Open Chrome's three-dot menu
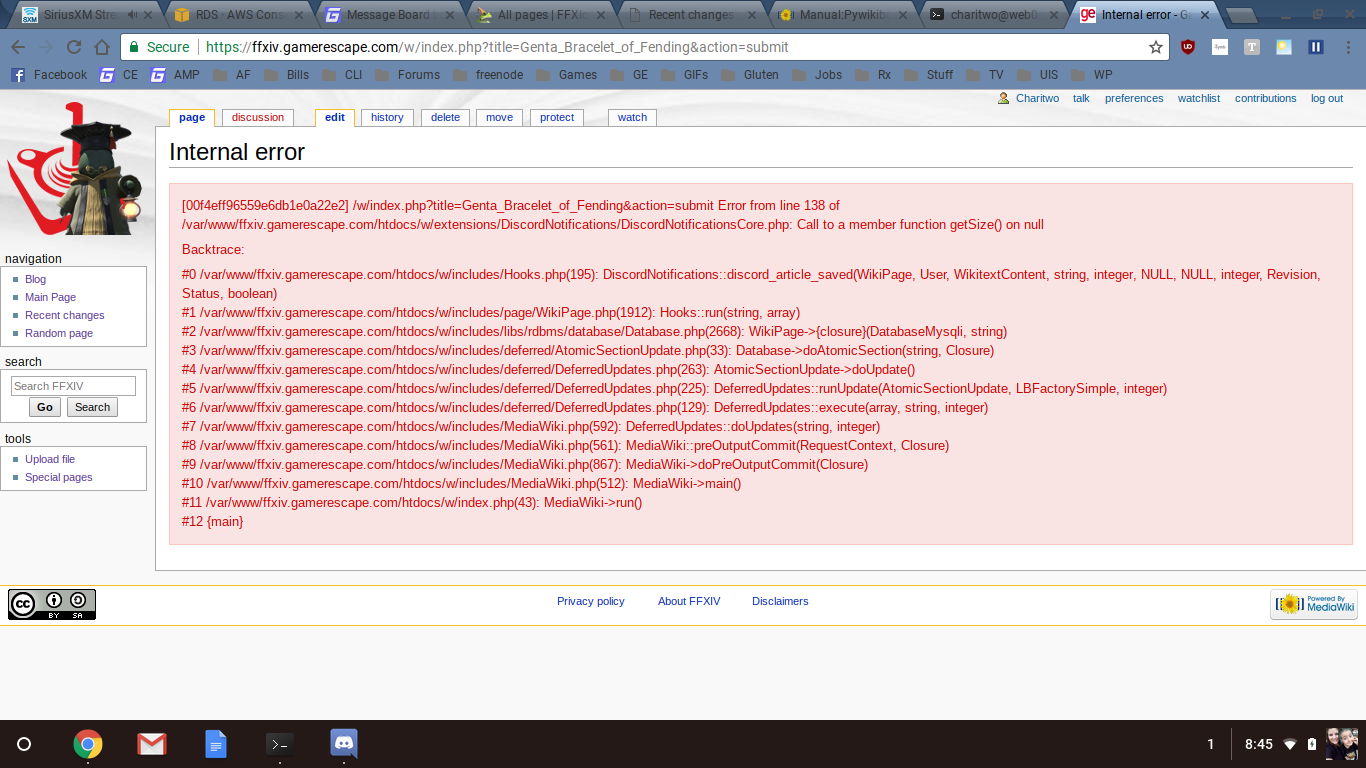This screenshot has height=768, width=1366. tap(1348, 47)
